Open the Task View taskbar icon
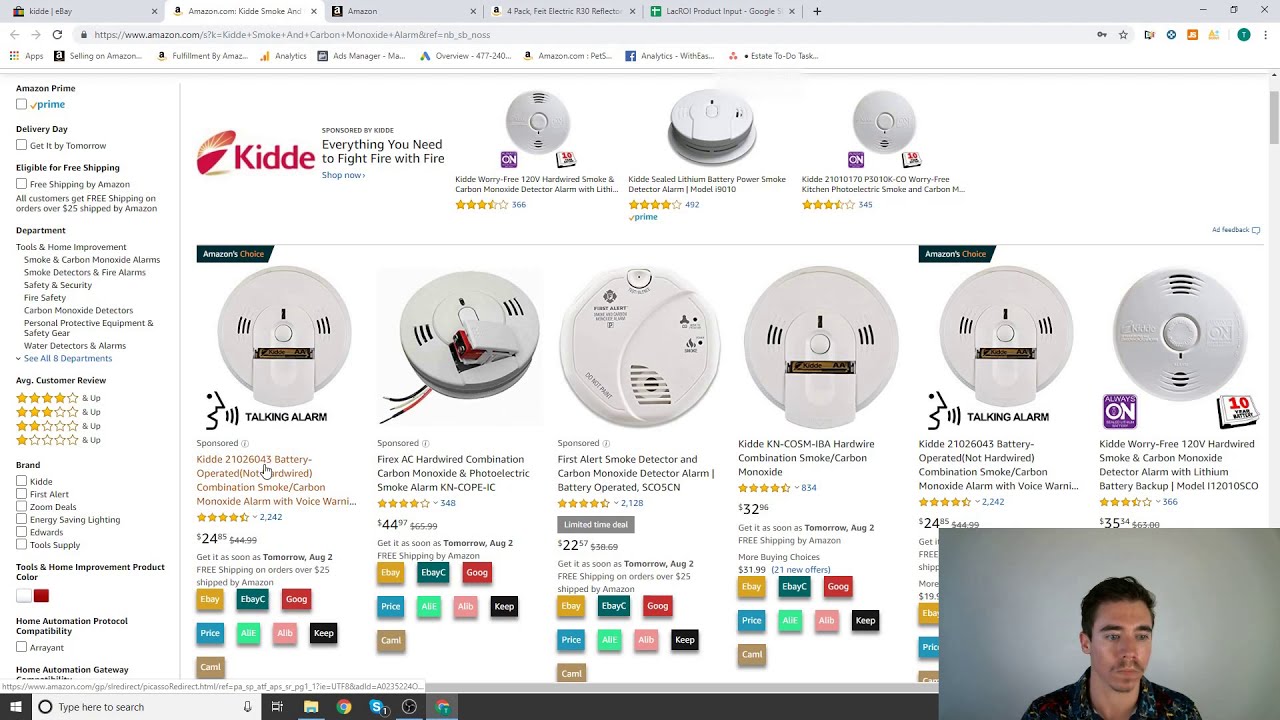 (277, 707)
